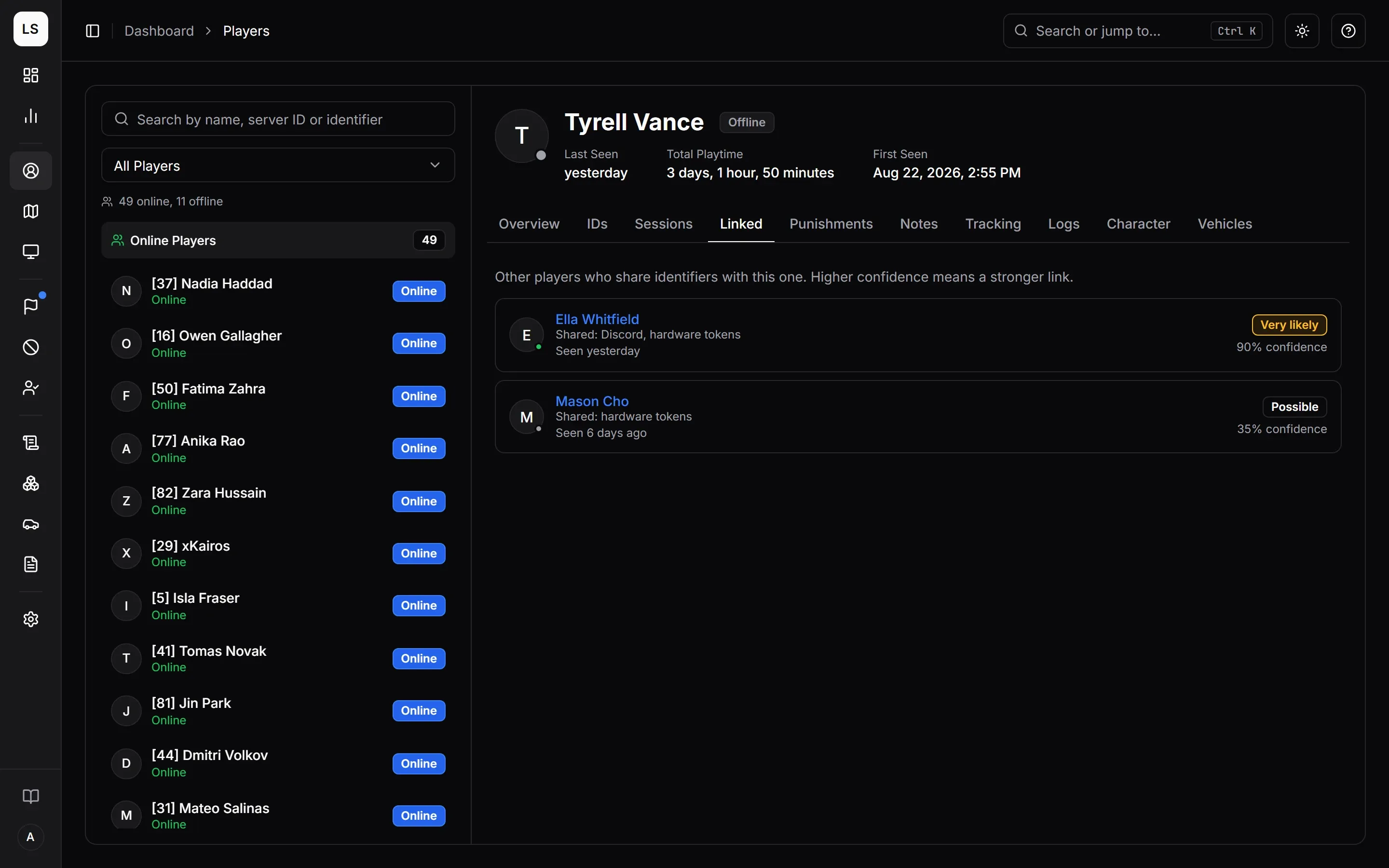The height and width of the screenshot is (868, 1389).
Task: Click the Offline status badge
Action: (x=746, y=122)
